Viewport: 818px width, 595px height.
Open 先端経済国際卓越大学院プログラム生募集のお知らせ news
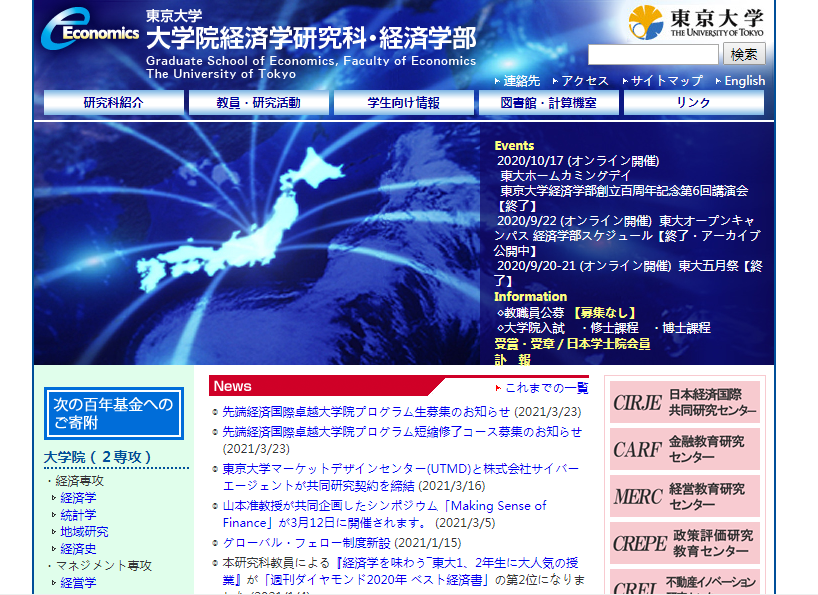[x=366, y=412]
